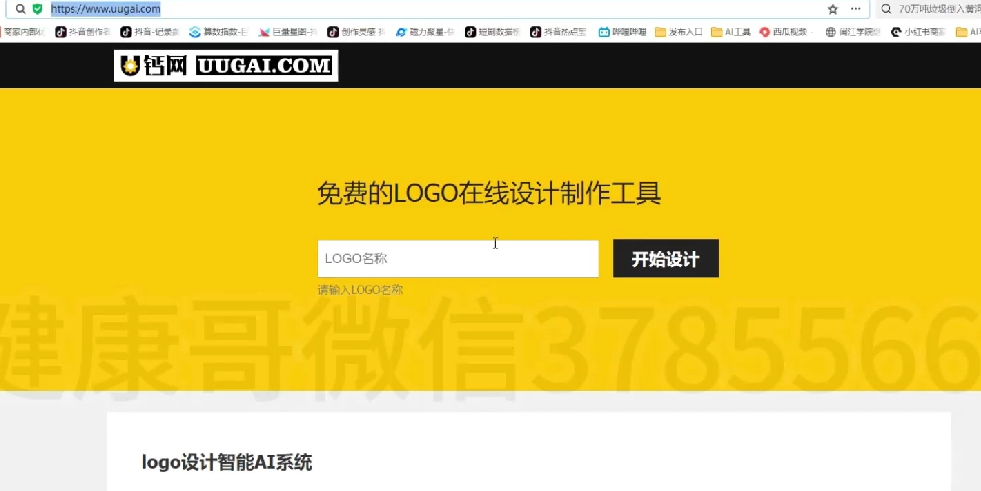Image resolution: width=981 pixels, height=491 pixels.
Task: Click the LOGO名称 input field
Action: click(457, 259)
